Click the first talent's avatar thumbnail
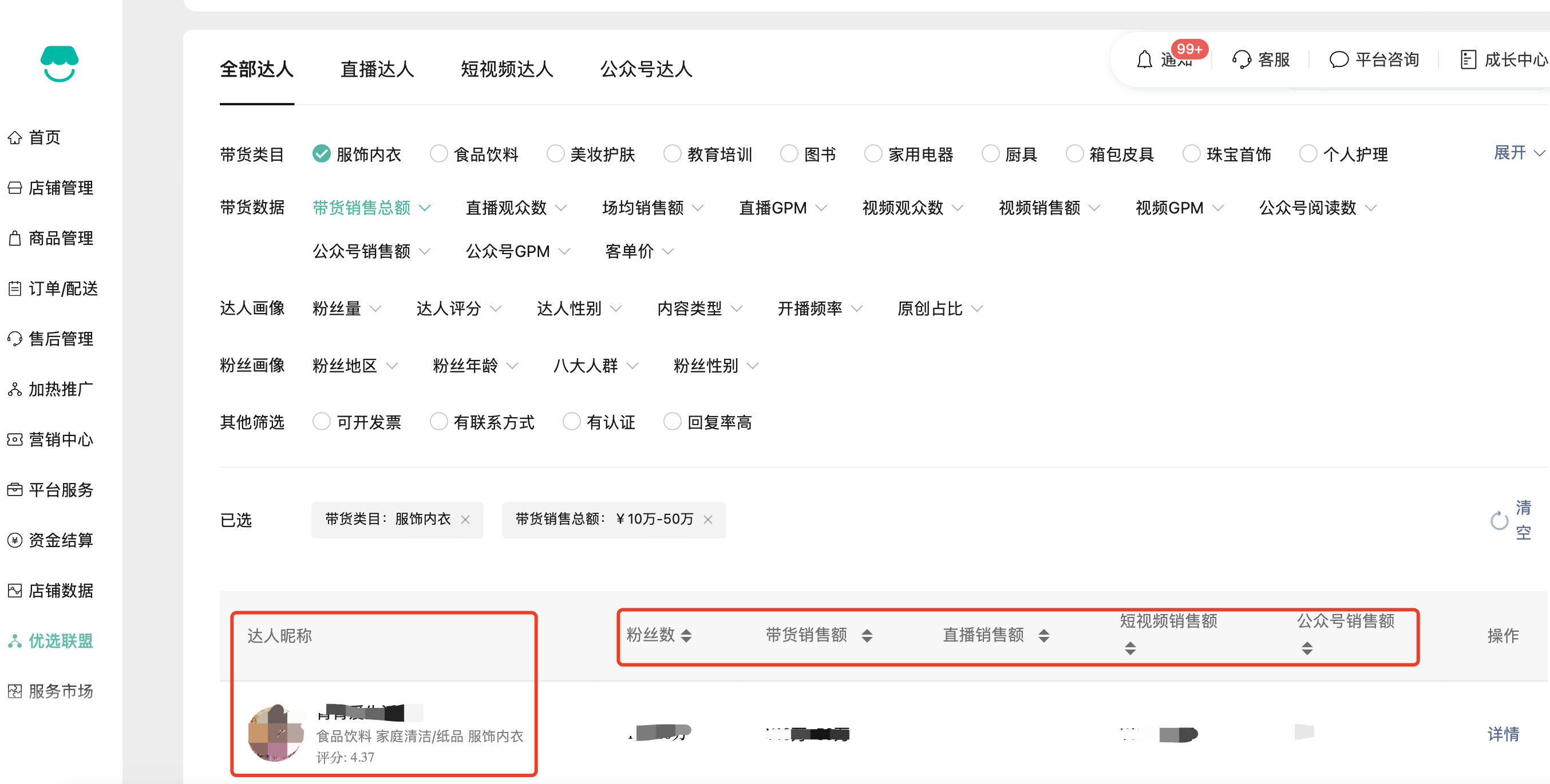The height and width of the screenshot is (784, 1550). coord(275,734)
